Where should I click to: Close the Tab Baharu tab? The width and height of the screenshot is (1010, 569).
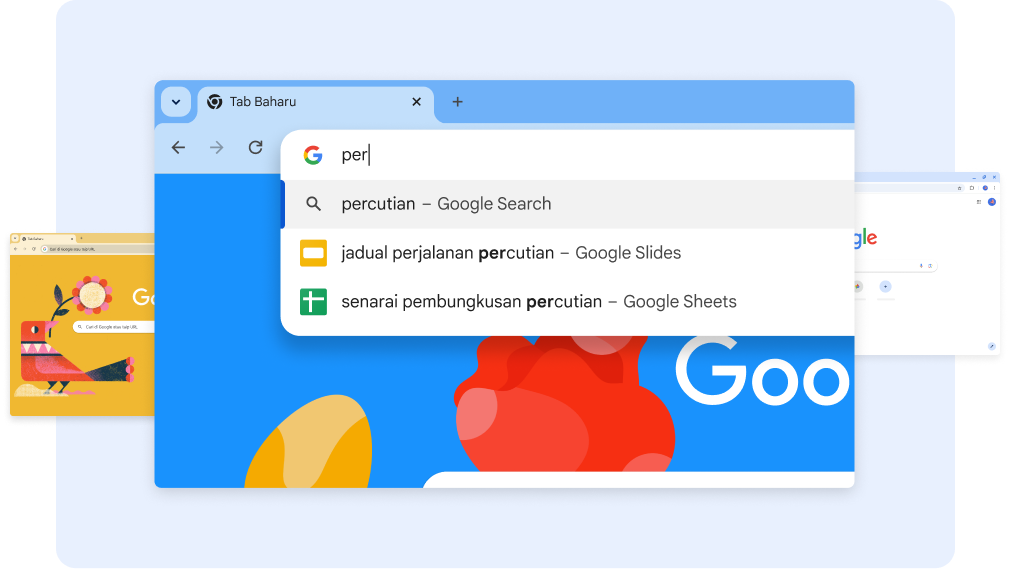coord(417,102)
